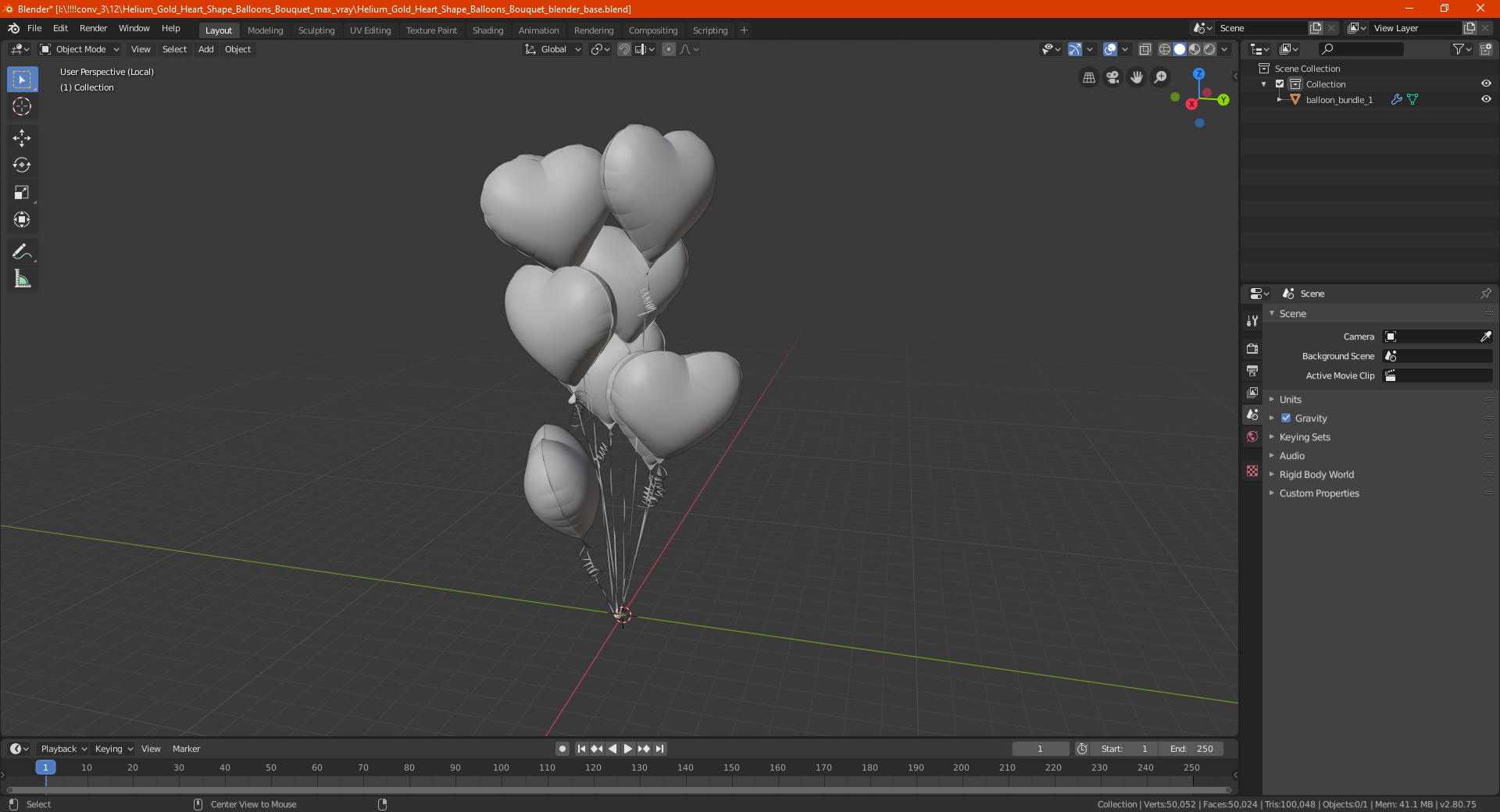Expand the Keying Sets panel
The height and width of the screenshot is (812, 1500).
[x=1305, y=436]
